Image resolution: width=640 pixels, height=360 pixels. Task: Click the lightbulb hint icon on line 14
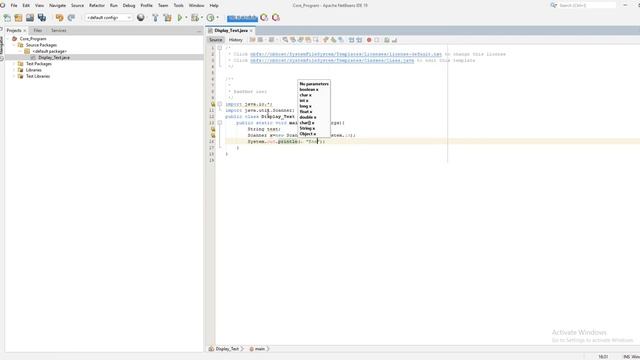coord(213,129)
